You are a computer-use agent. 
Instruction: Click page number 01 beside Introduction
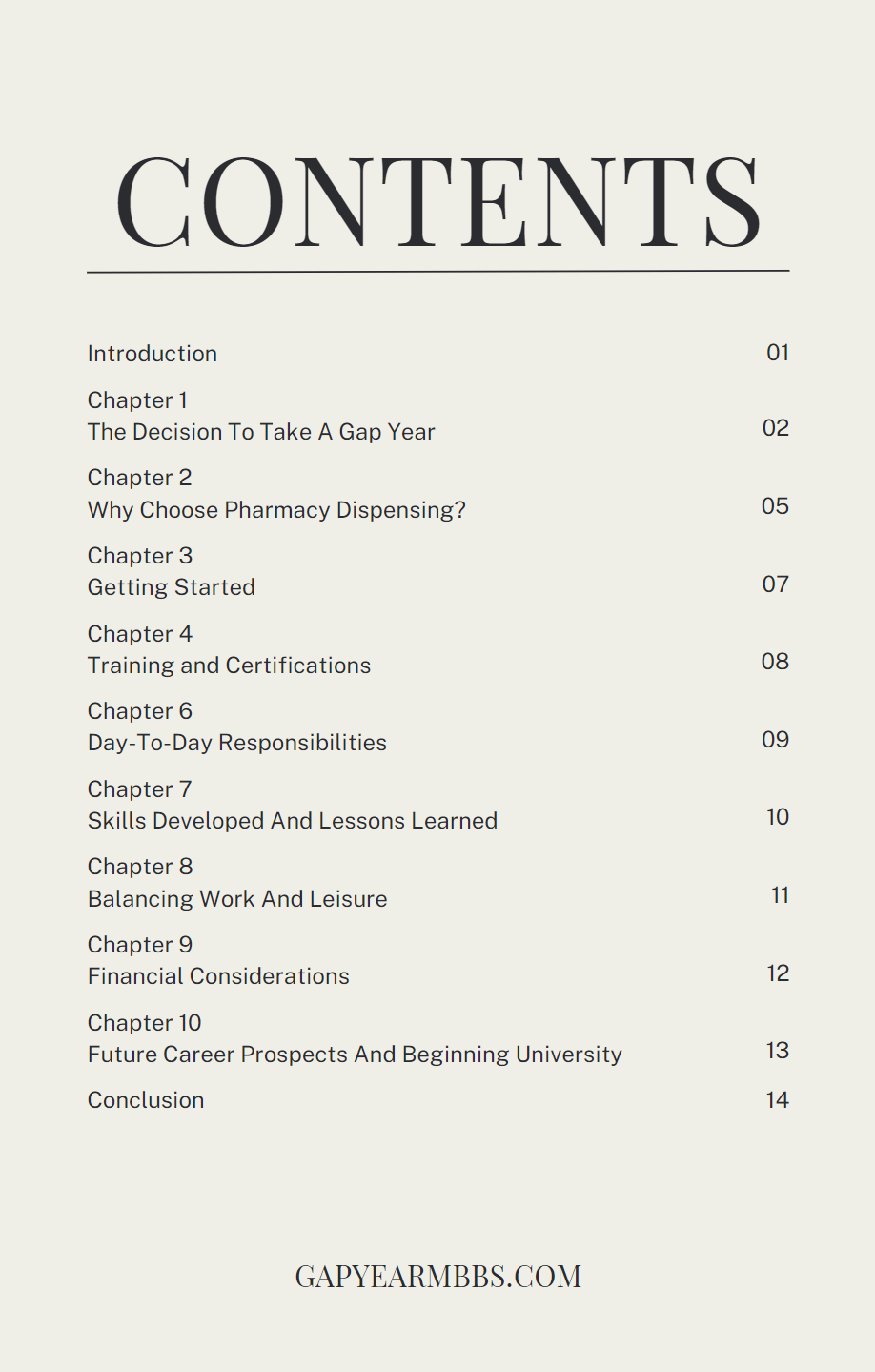778,353
